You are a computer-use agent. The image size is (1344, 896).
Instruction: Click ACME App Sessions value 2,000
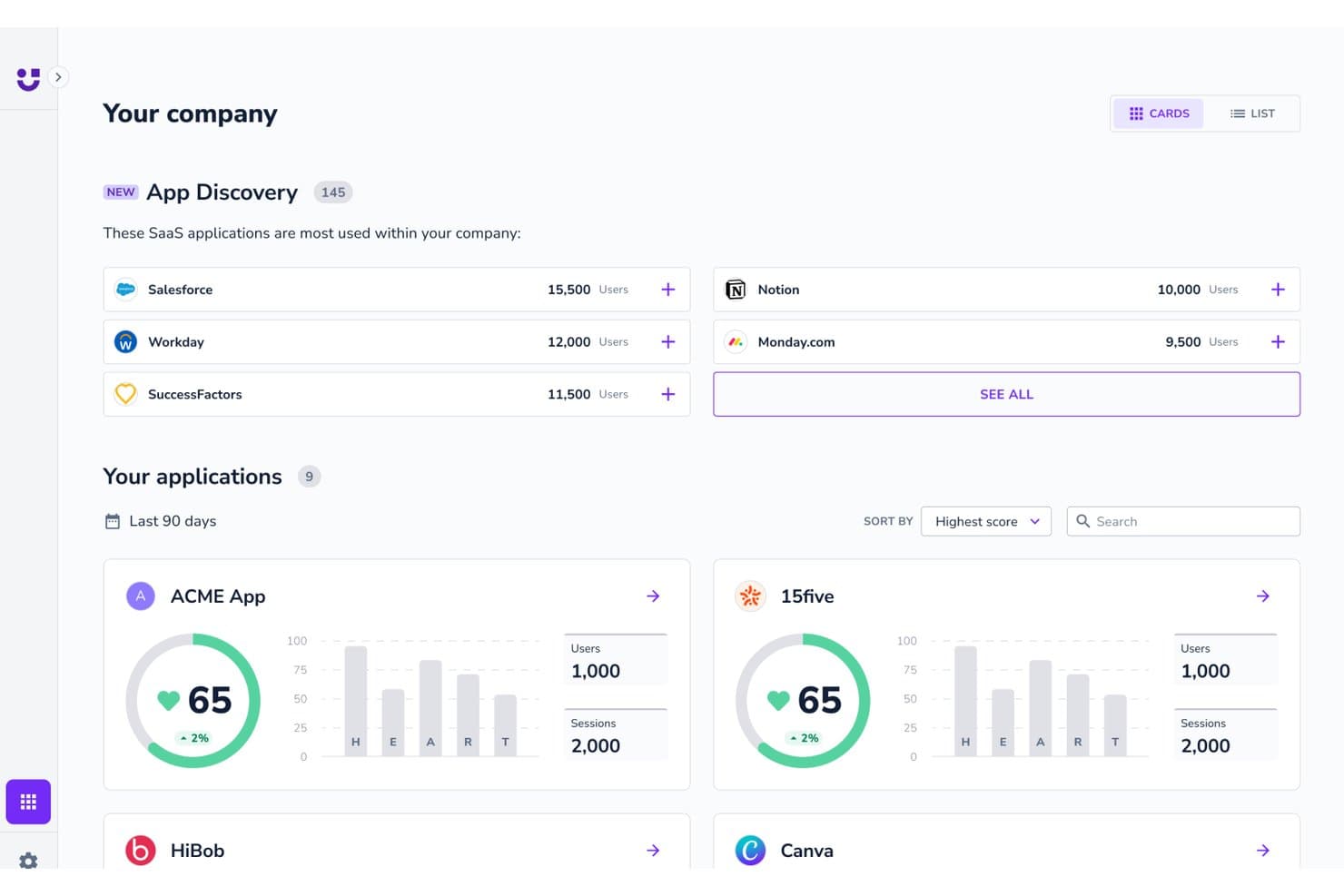pos(596,745)
